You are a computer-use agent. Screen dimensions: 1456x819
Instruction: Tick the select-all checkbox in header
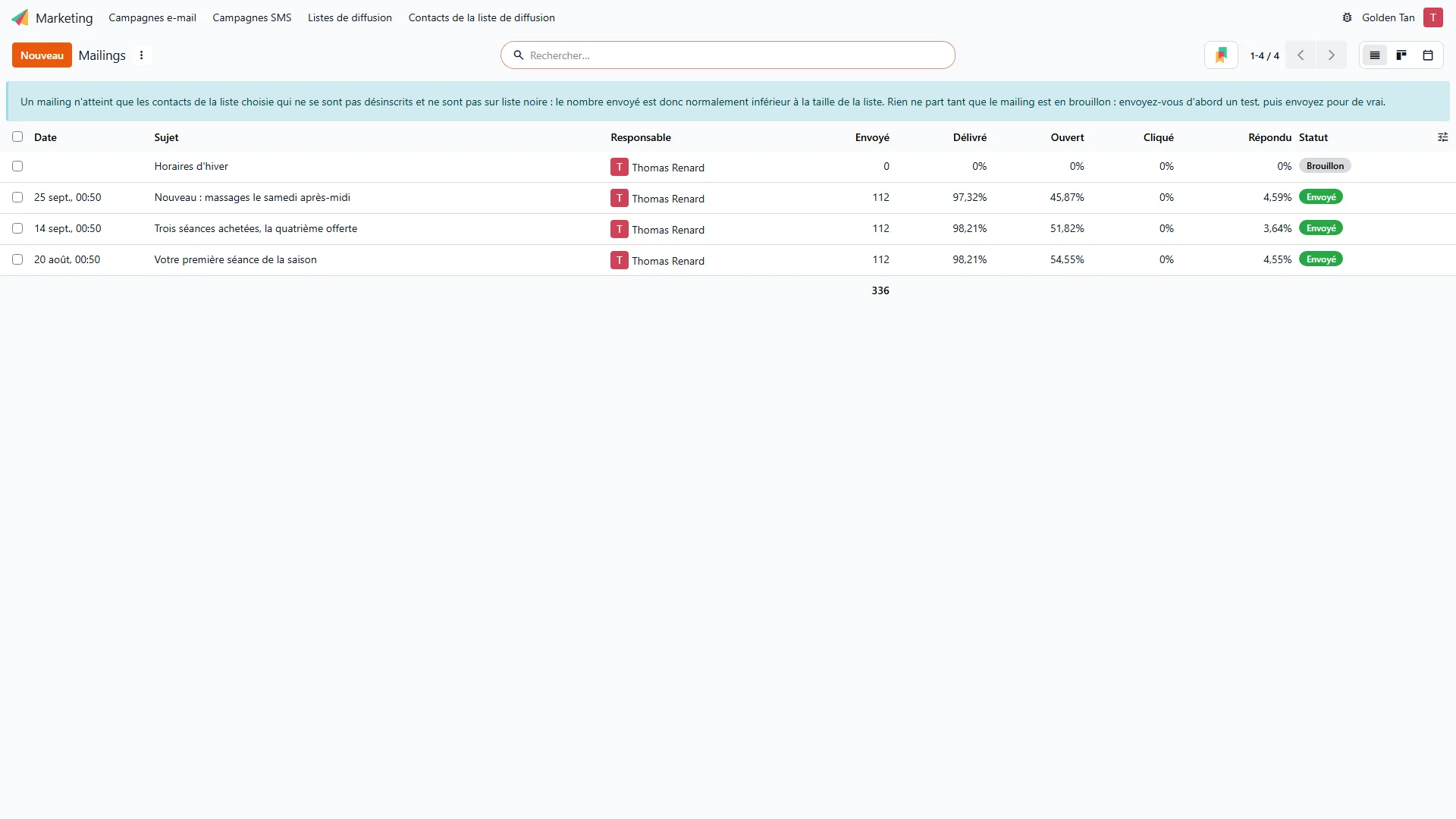[17, 136]
